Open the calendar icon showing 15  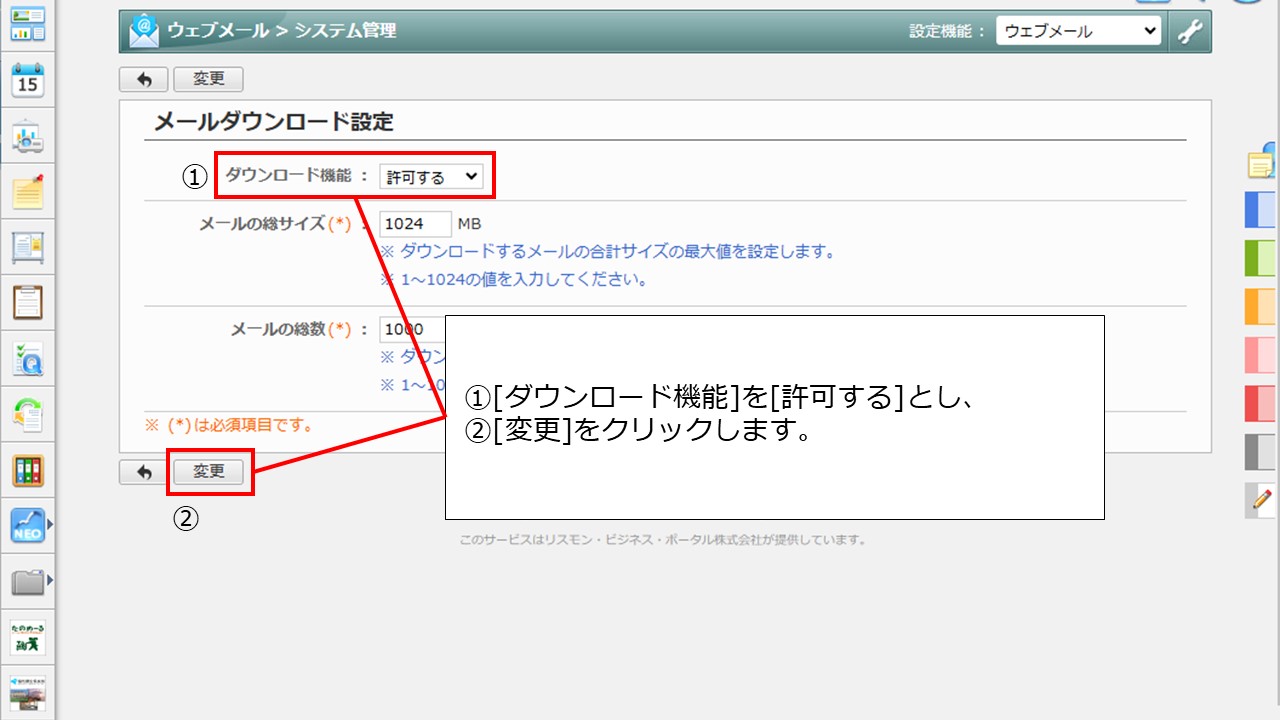click(27, 81)
